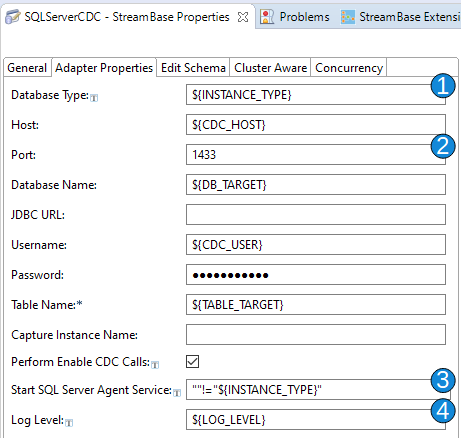Click the SQLServerCDC properties view icon
The image size is (461, 438).
(x=13, y=17)
